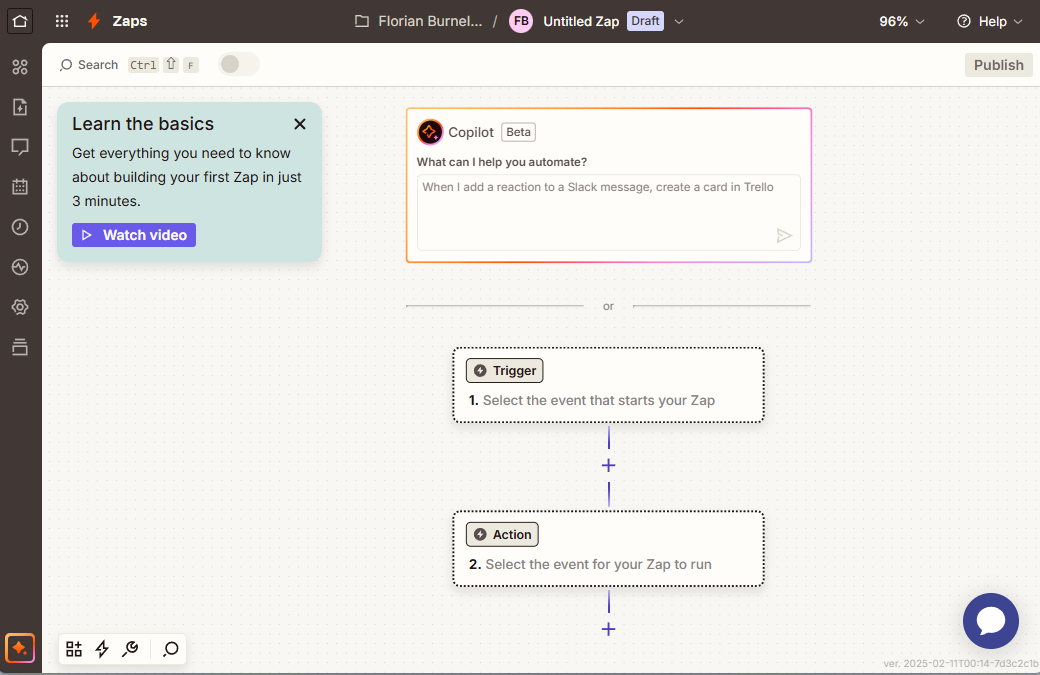Open the live chat bubble
Screen dimensions: 1040x675
click(x=990, y=621)
